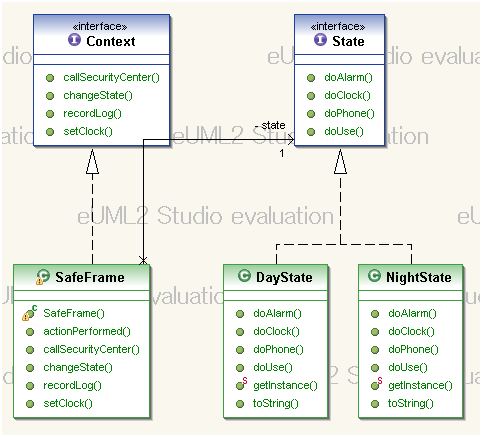Click the interface icon beside Context
Screen dimensions: 482x437
[x=74, y=40]
